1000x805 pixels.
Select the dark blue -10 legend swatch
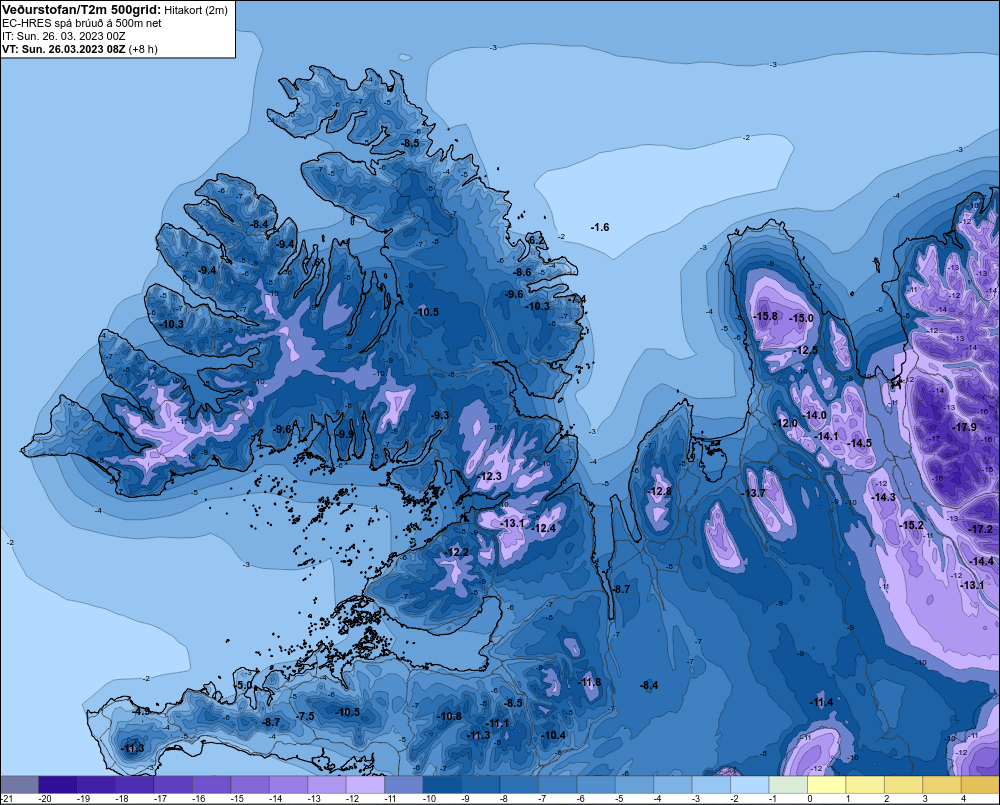click(442, 784)
